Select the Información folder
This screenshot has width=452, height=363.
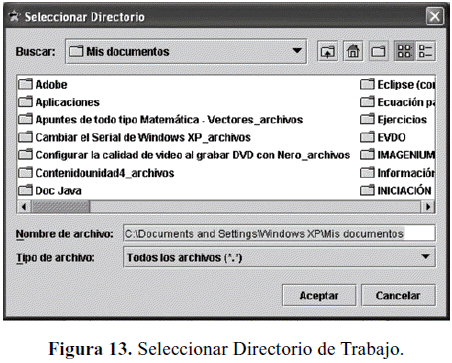coord(398,173)
